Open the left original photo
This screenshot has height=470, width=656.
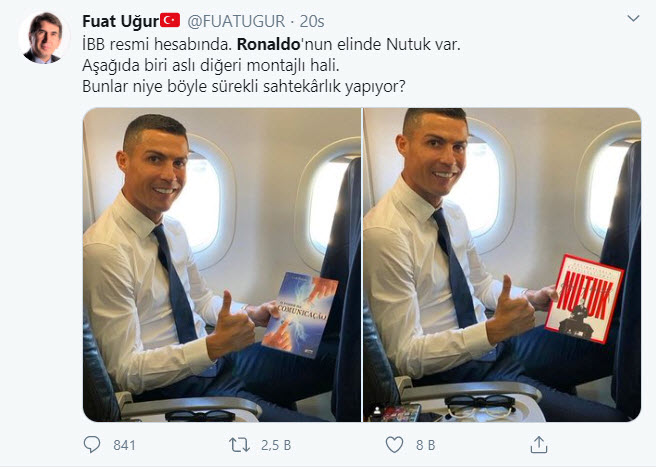pos(222,265)
